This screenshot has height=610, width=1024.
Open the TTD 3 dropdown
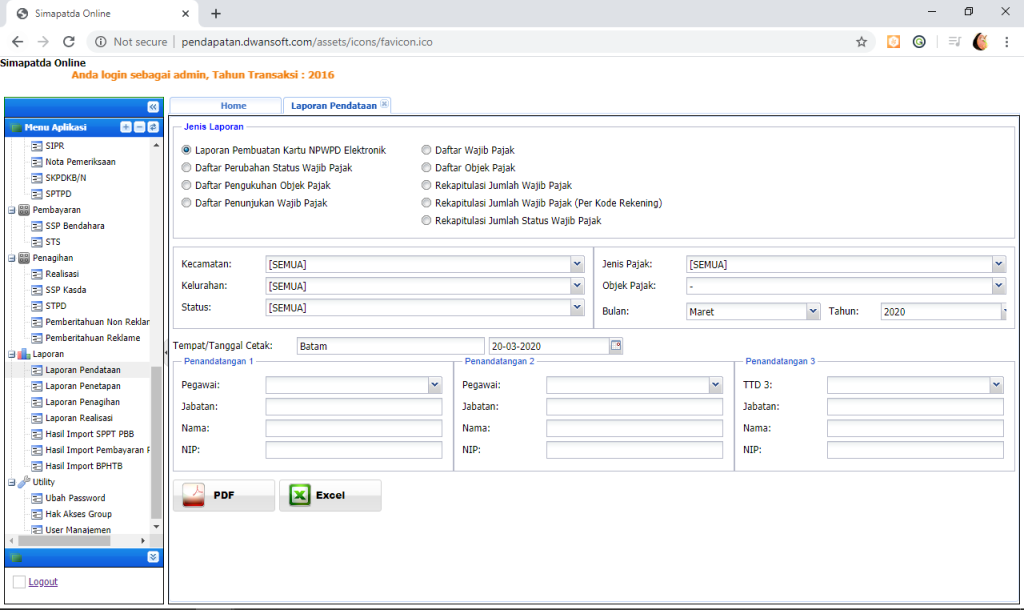click(x=997, y=385)
